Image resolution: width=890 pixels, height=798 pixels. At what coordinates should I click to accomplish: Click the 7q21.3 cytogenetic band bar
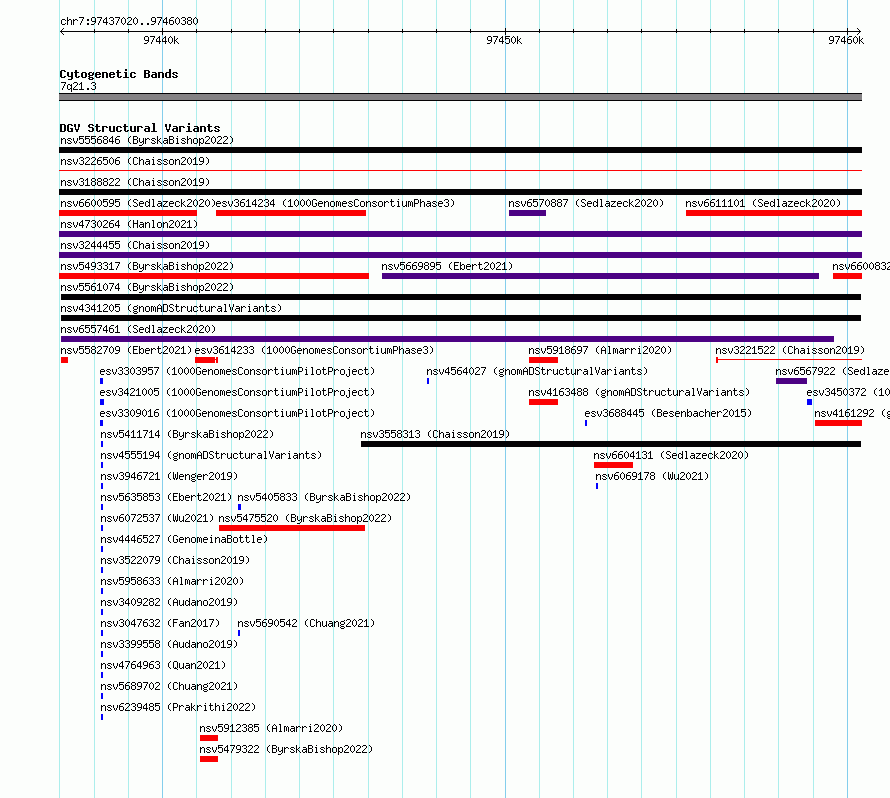(460, 97)
